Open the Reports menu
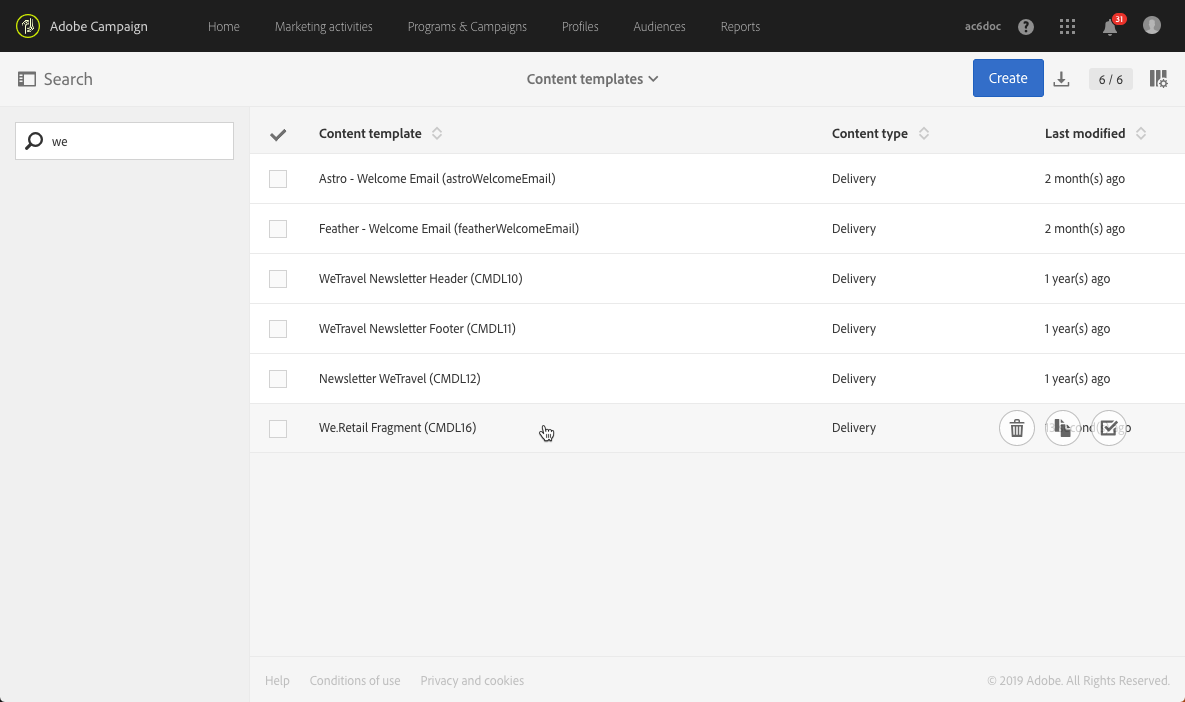The image size is (1185, 702). click(740, 26)
